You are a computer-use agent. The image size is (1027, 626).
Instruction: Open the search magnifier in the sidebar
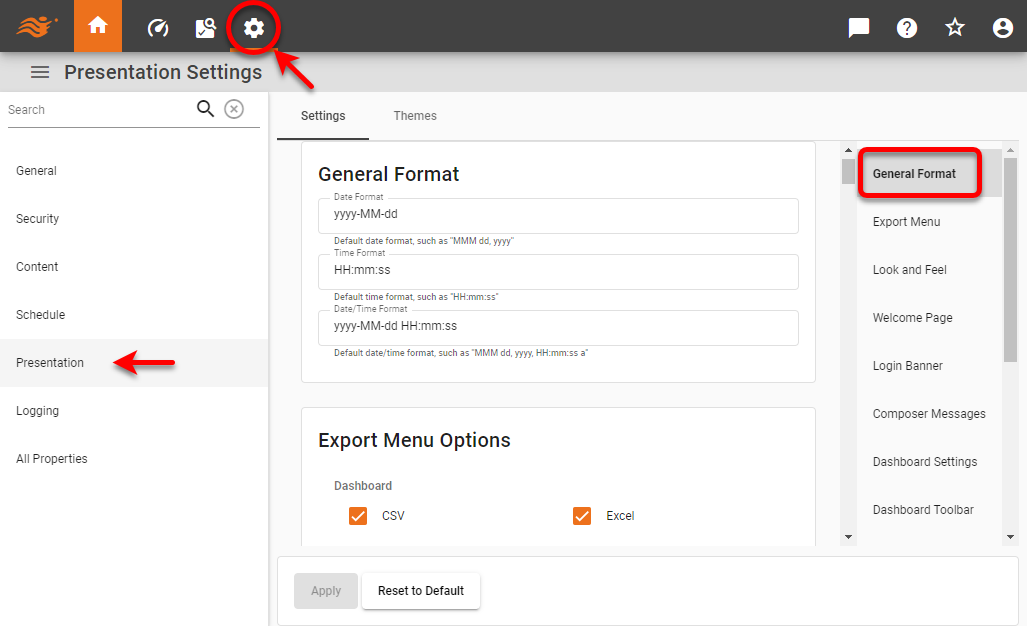[x=205, y=108]
